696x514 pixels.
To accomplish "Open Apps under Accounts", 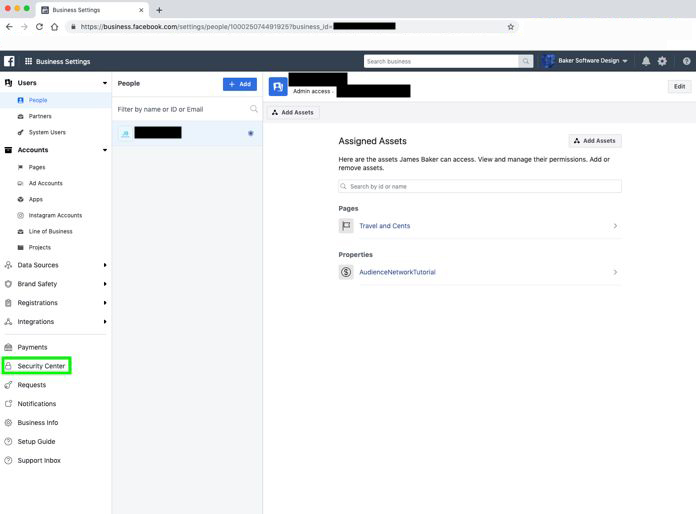I will tap(36, 199).
